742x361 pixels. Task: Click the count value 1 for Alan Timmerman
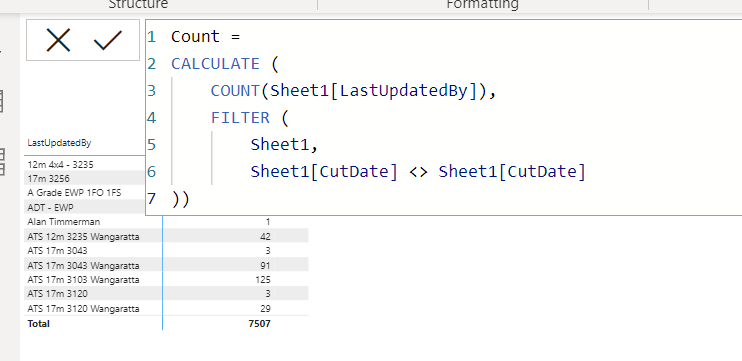tap(268, 221)
